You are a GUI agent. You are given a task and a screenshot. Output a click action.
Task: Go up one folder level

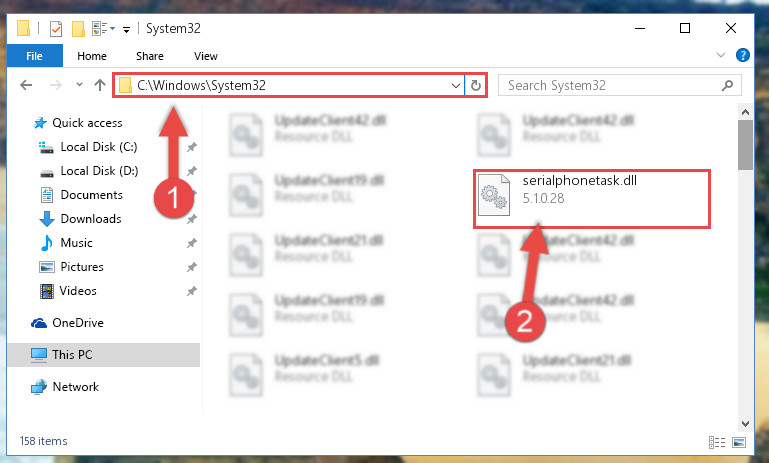coord(100,85)
